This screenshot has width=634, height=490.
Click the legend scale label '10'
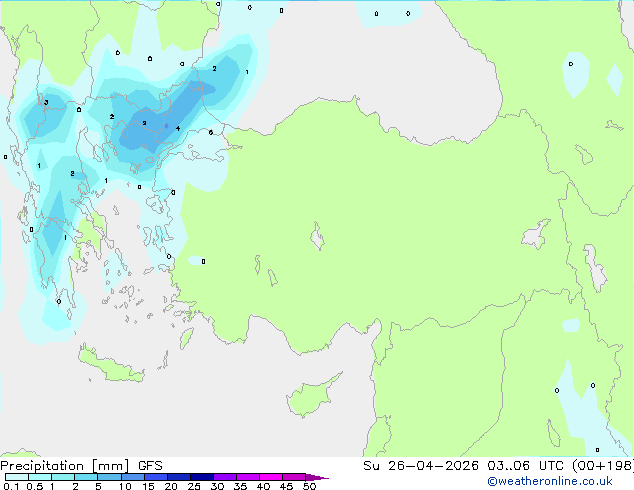[125, 486]
